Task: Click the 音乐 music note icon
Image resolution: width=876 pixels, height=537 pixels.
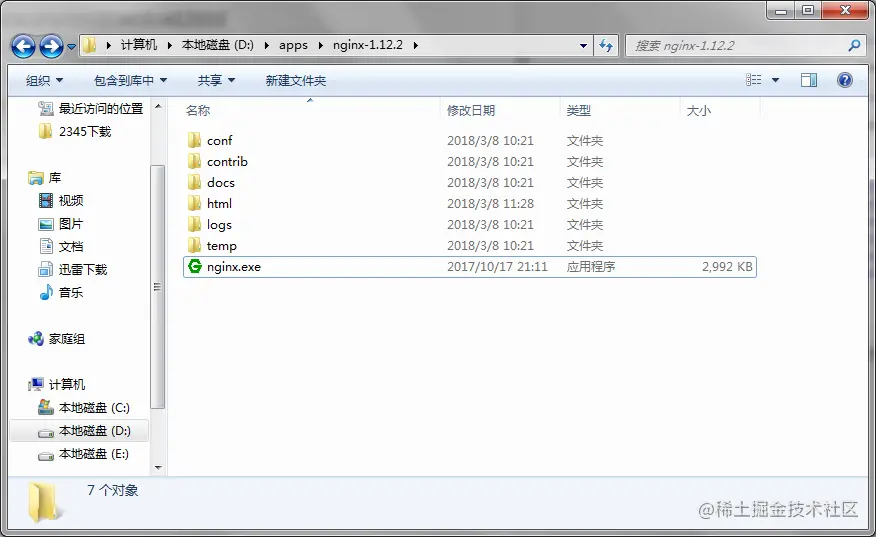Action: click(46, 292)
